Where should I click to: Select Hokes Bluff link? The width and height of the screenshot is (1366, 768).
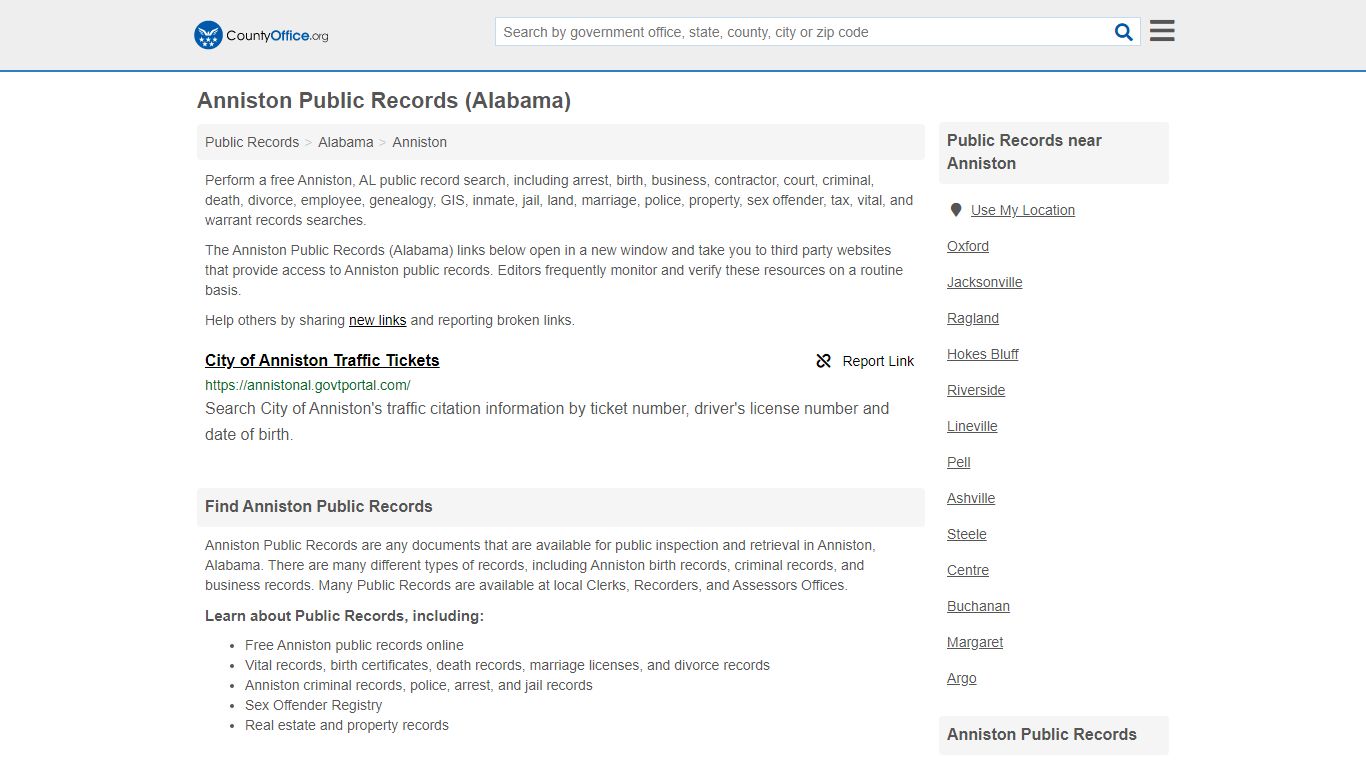(x=983, y=354)
